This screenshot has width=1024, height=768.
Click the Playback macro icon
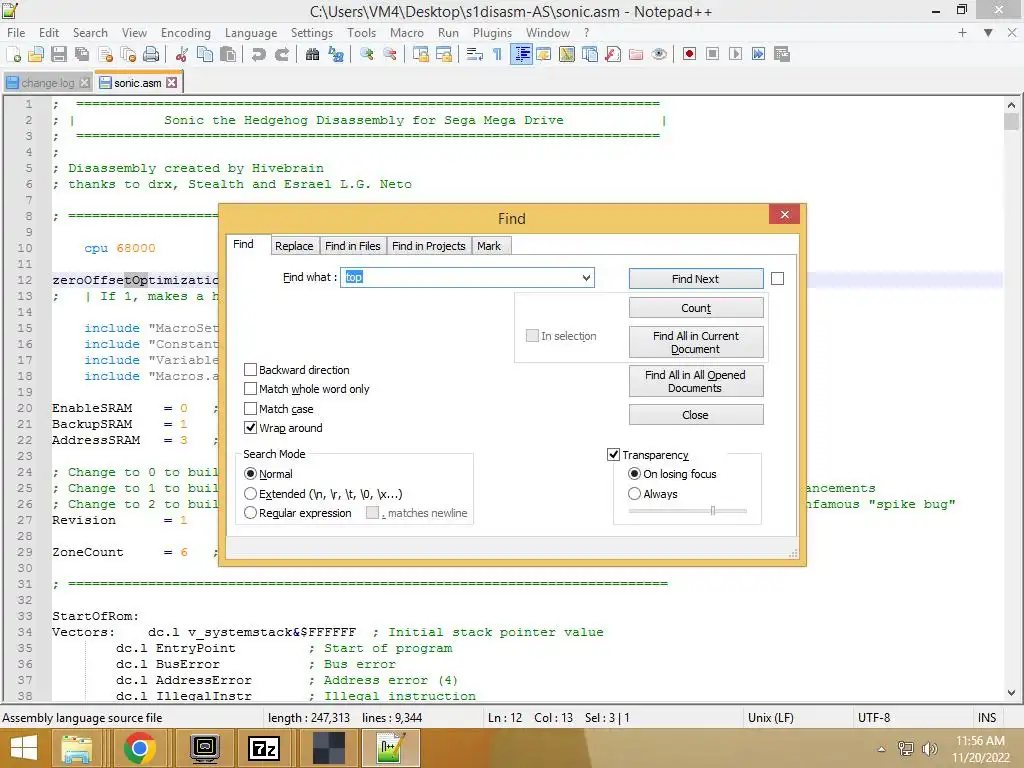pos(735,54)
